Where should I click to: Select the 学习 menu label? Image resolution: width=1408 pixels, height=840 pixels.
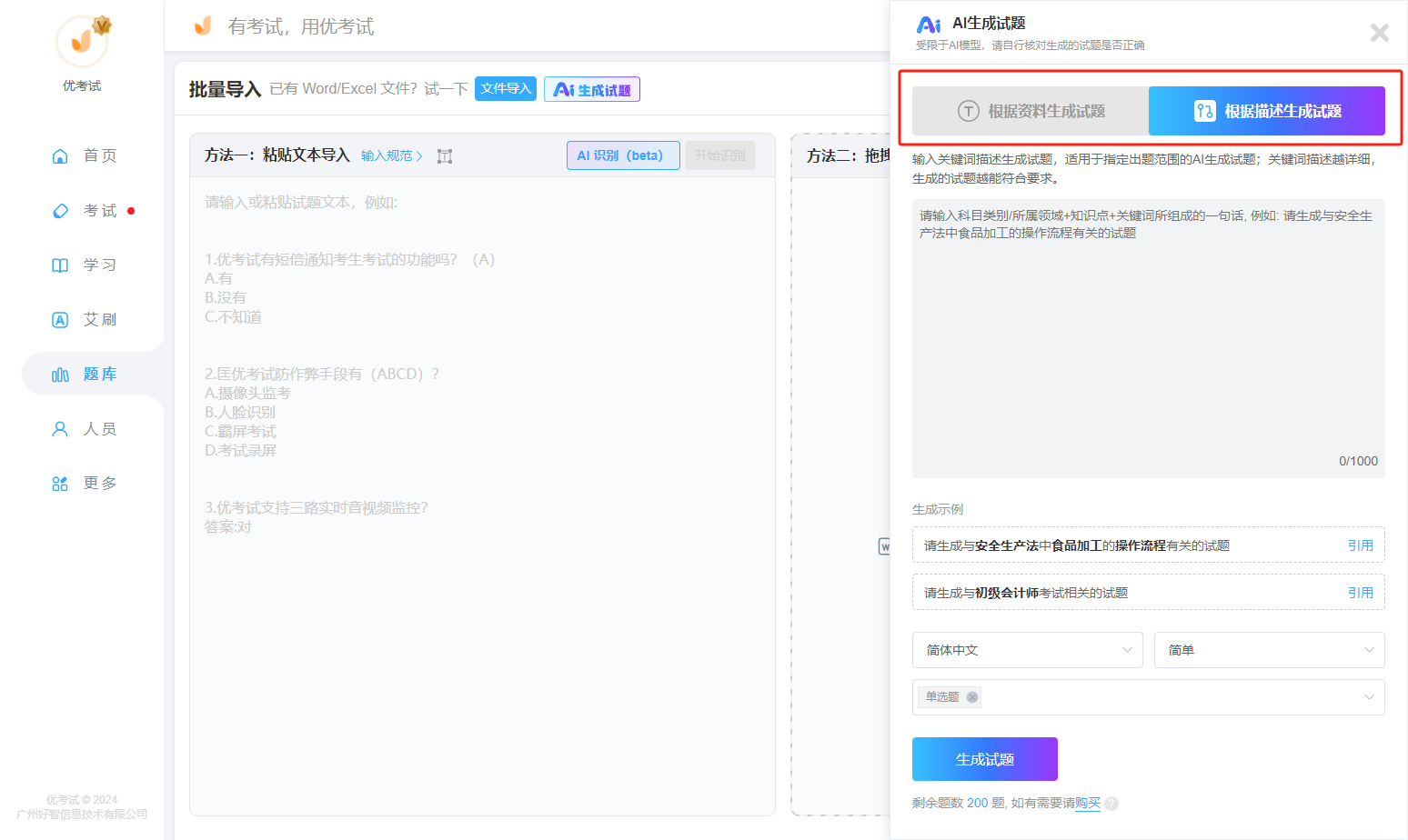[x=100, y=265]
